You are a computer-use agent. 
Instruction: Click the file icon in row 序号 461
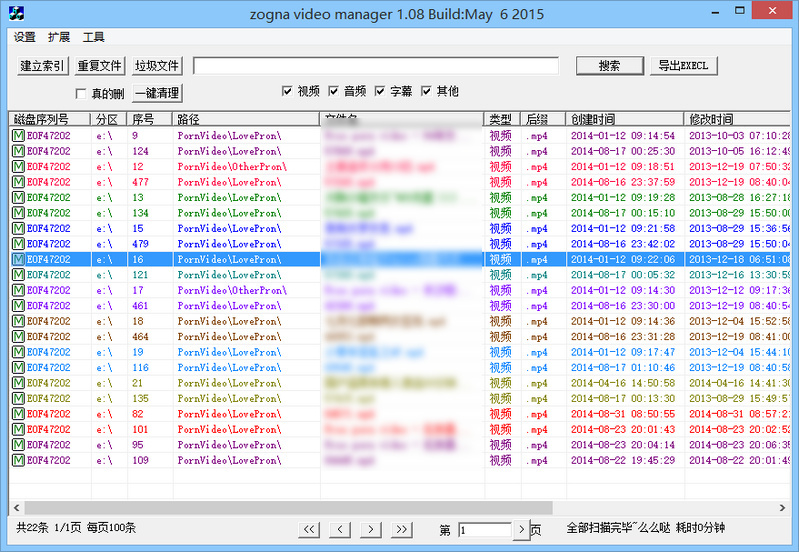[18, 306]
